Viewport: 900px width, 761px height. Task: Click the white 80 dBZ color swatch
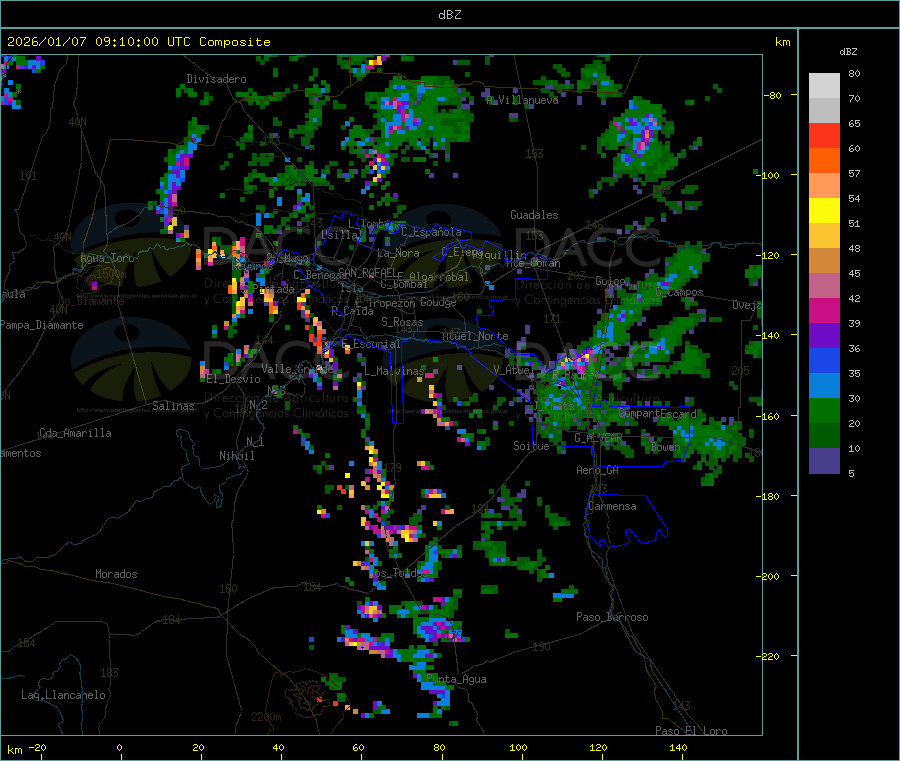point(824,86)
